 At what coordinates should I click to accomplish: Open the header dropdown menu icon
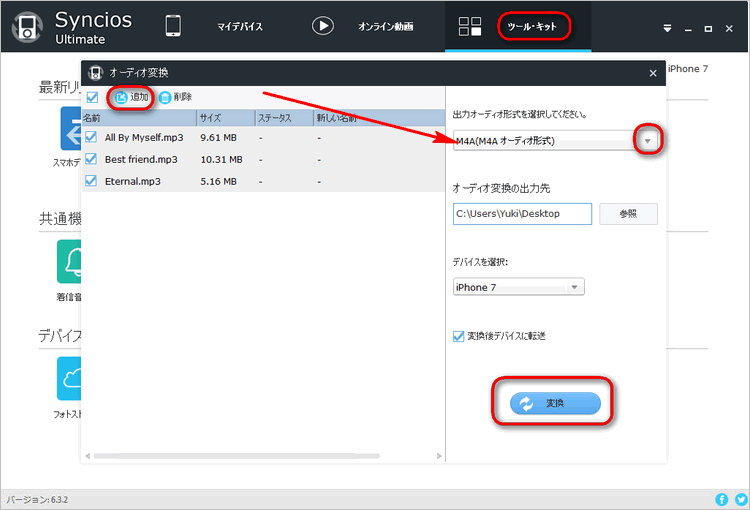pyautogui.click(x=667, y=29)
